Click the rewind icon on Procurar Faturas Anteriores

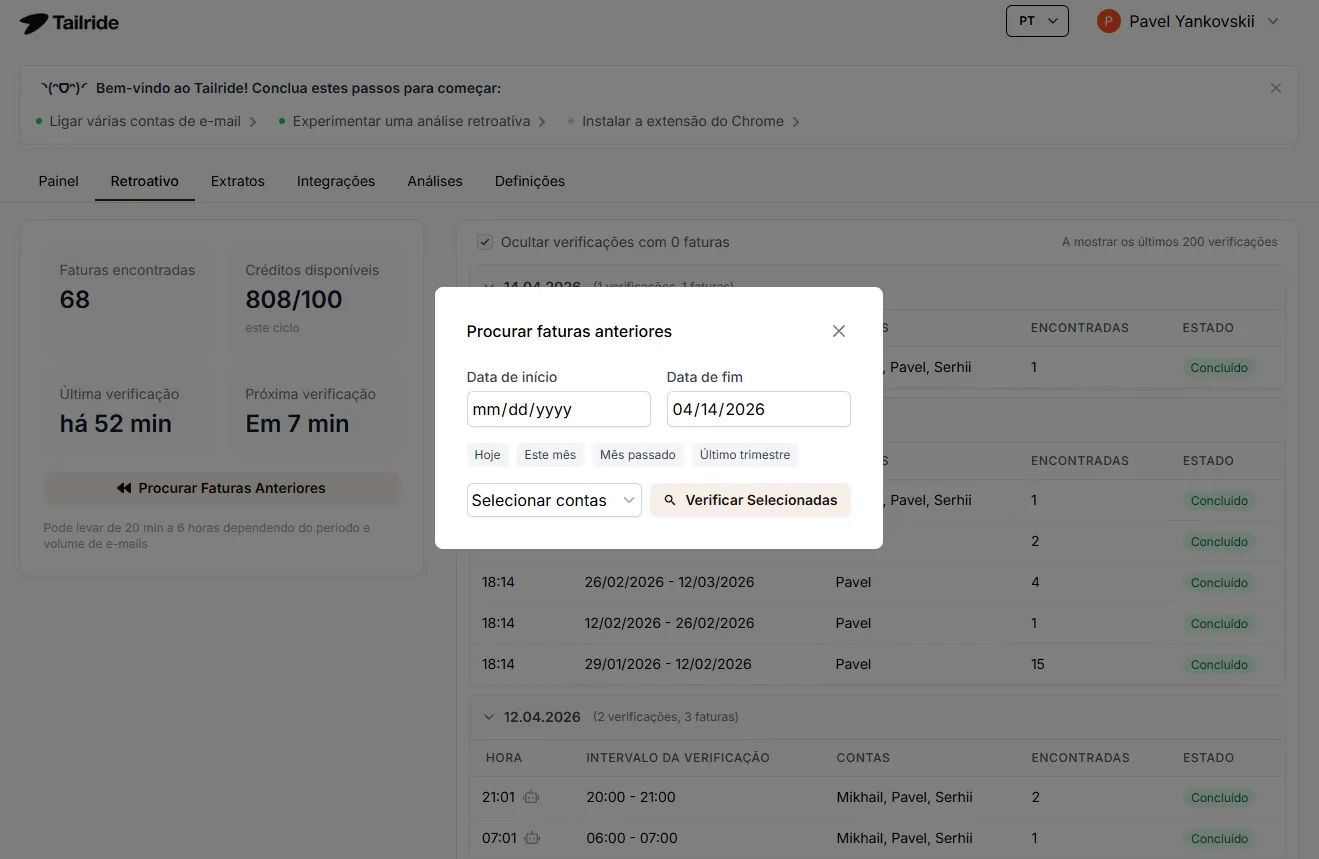click(124, 488)
